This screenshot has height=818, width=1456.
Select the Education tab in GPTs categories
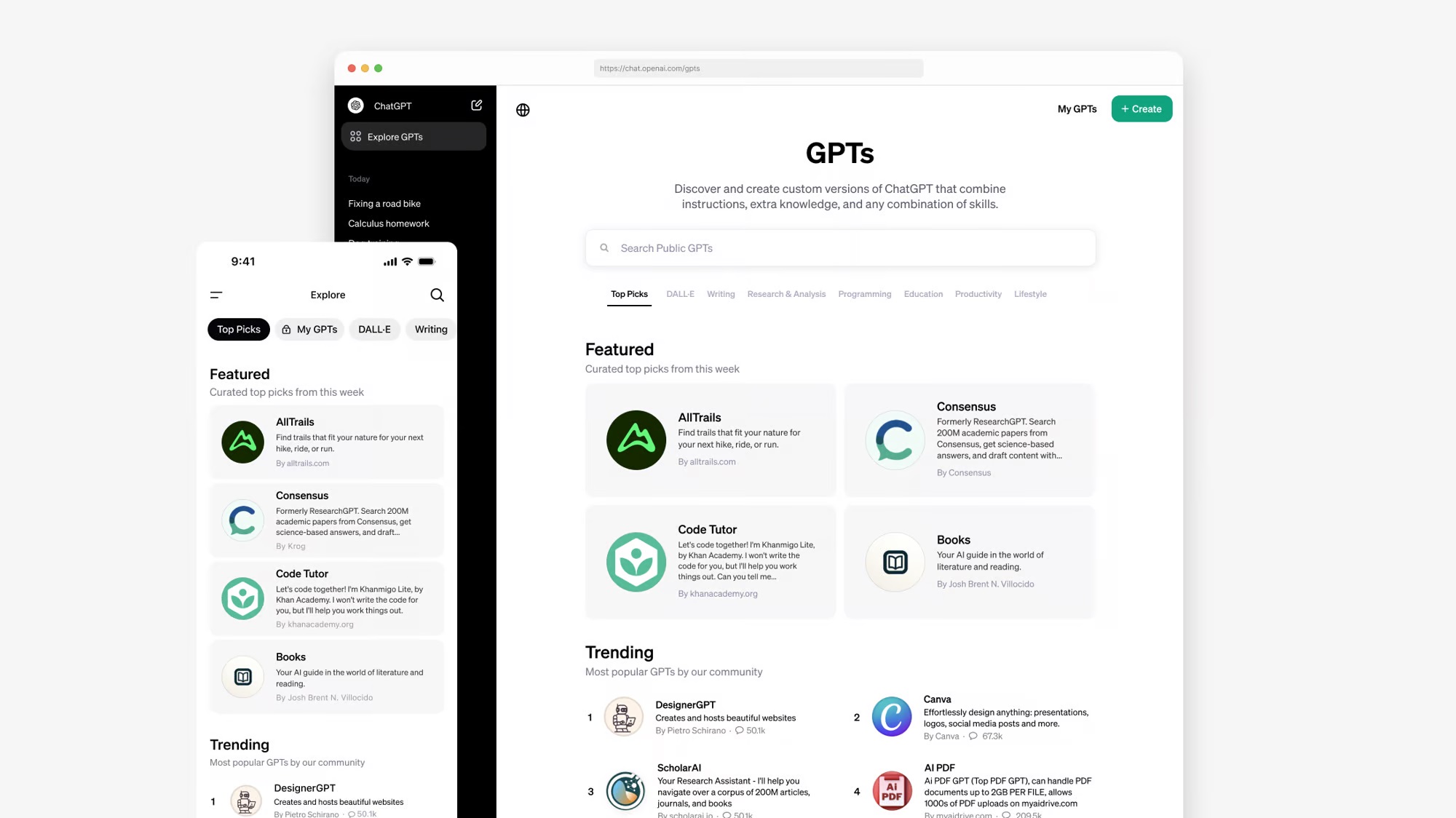(923, 293)
